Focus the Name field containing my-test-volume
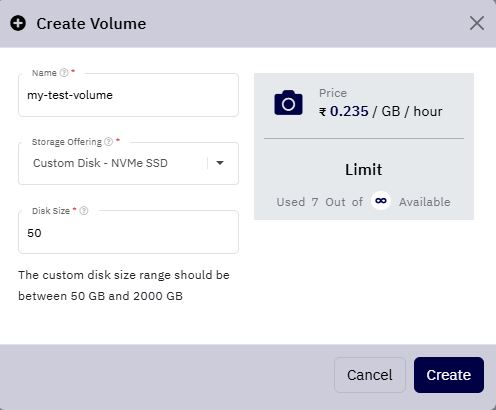This screenshot has width=496, height=410. 128,95
